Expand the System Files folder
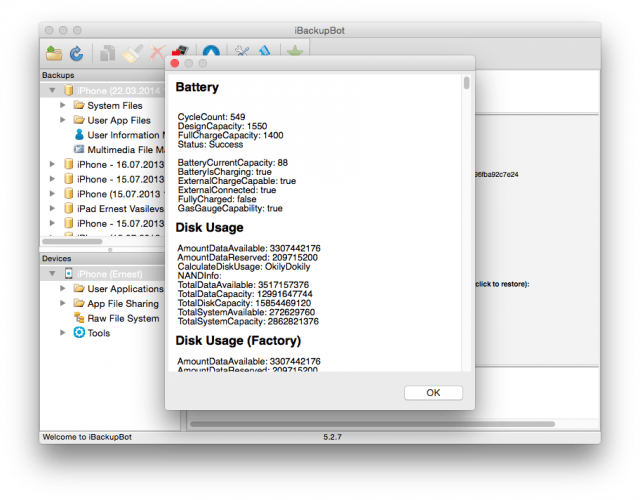 pos(64,105)
